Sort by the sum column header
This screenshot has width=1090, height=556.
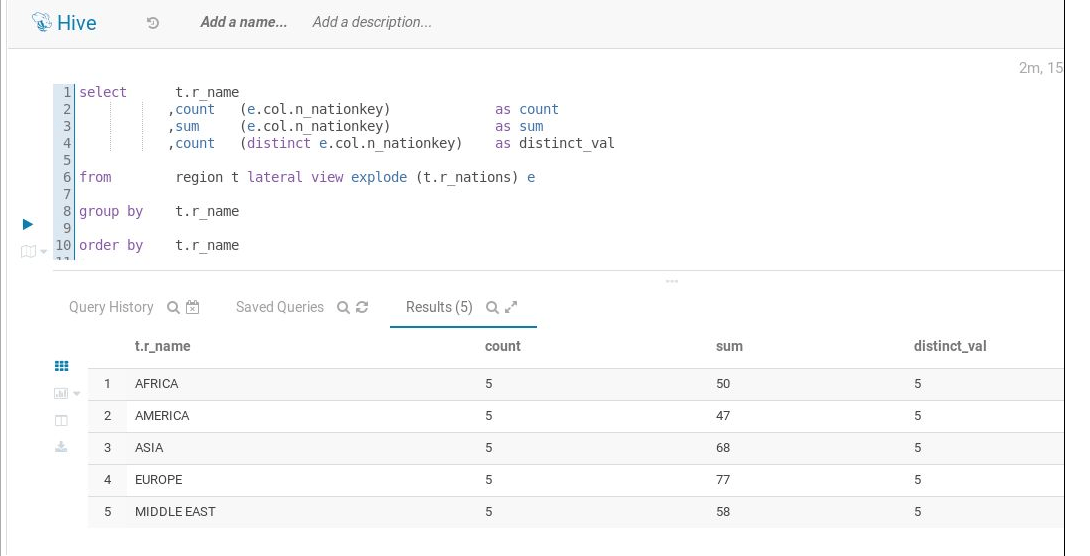pyautogui.click(x=729, y=346)
